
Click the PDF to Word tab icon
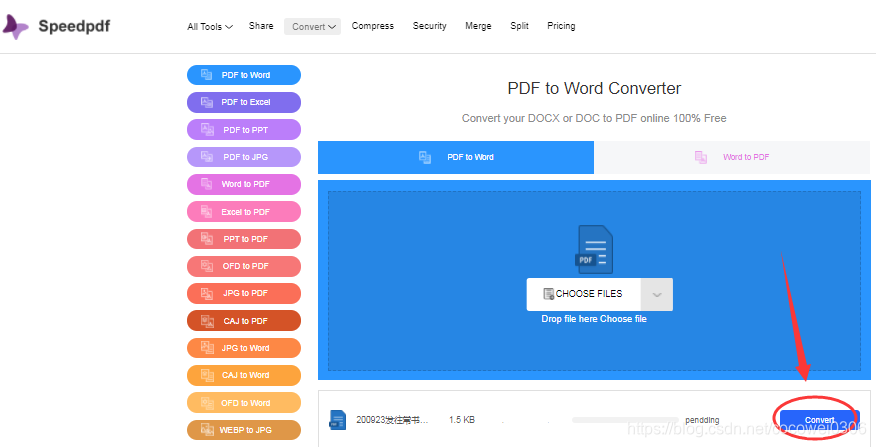(x=425, y=157)
